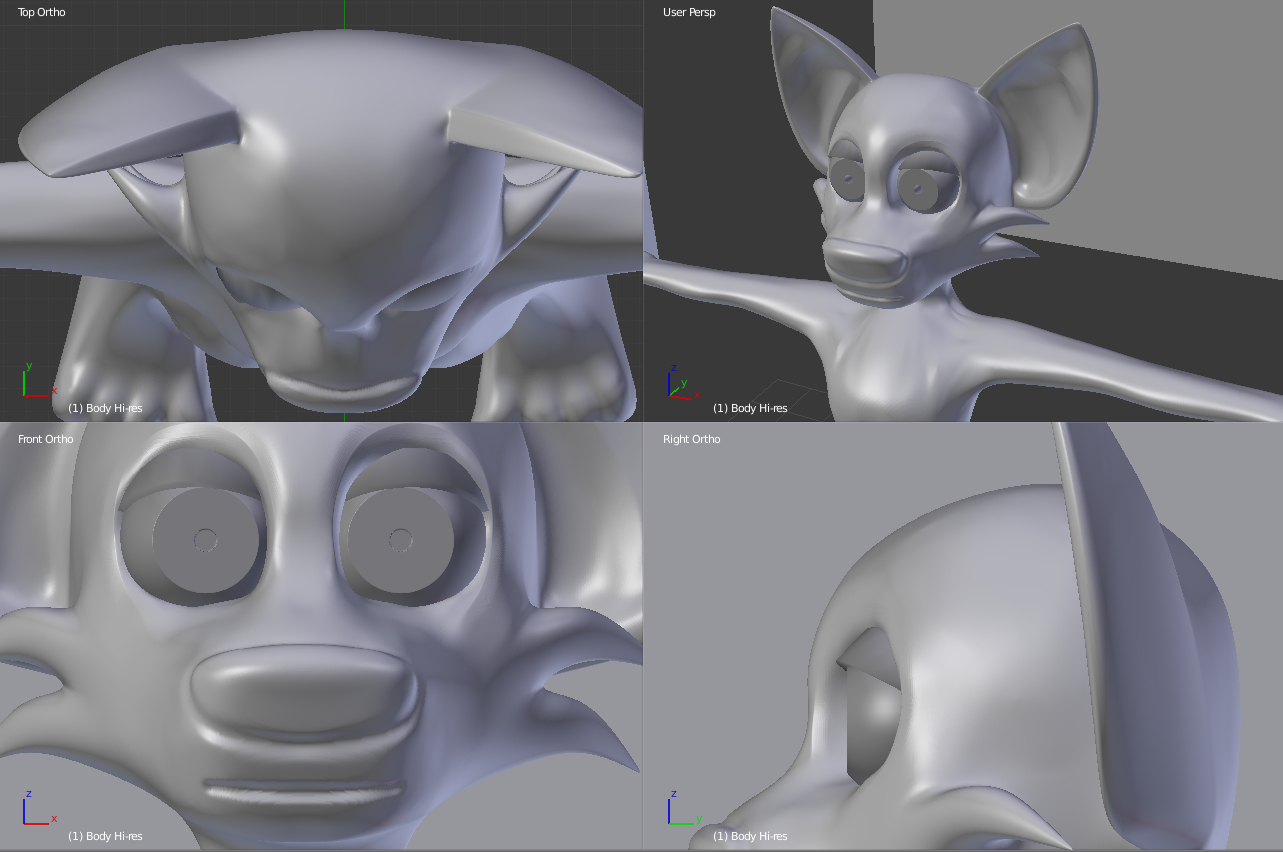Screen dimensions: 1283x852
Task: Click the Top Ortho view label
Action: 42,12
